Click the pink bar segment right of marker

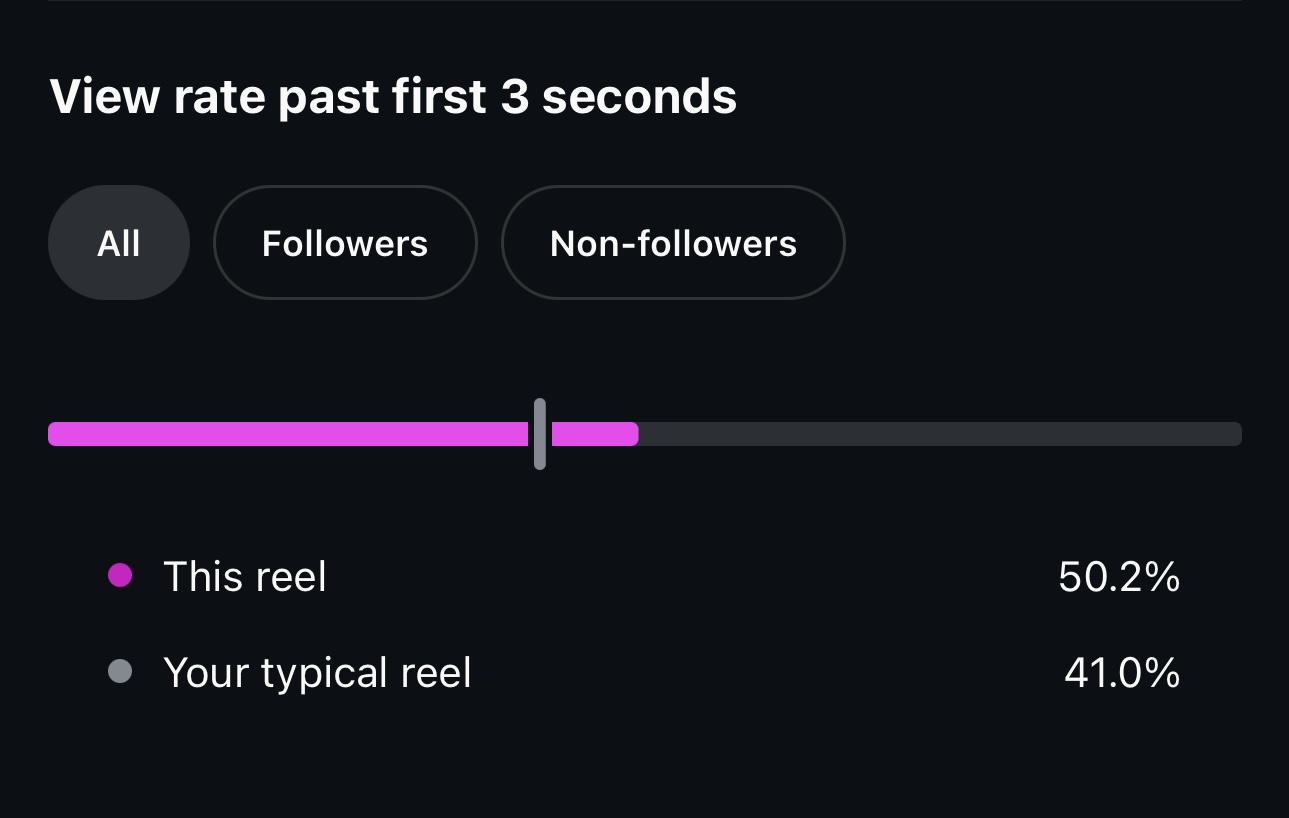(592, 434)
